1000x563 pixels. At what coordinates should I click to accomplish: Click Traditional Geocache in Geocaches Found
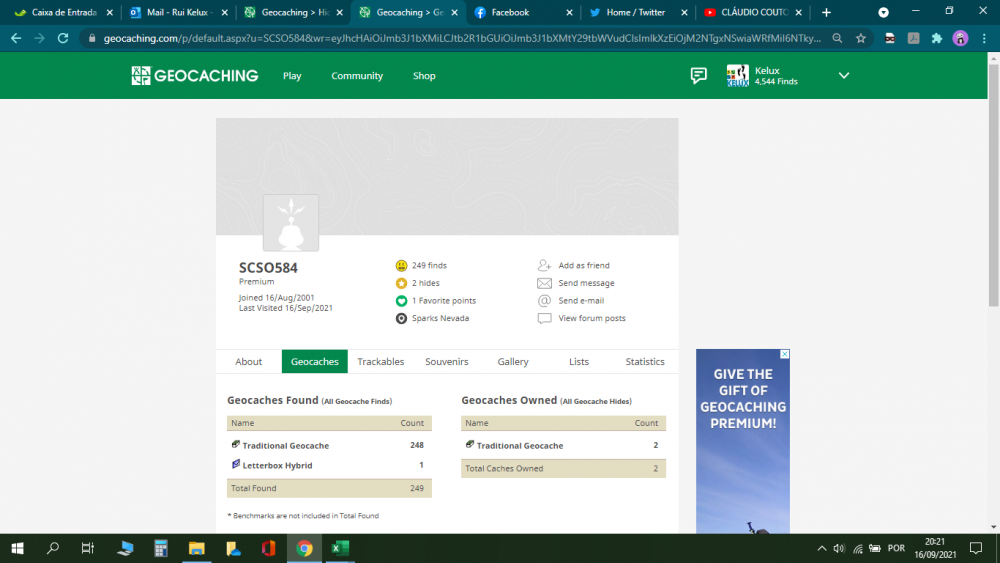click(x=286, y=446)
